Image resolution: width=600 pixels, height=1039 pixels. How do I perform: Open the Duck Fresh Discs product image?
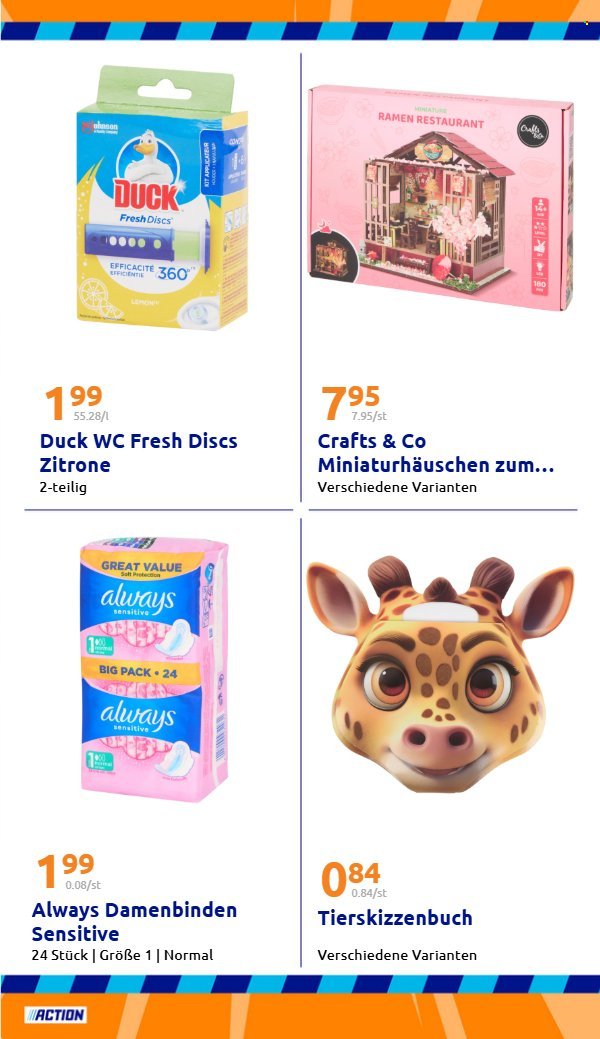coord(162,197)
